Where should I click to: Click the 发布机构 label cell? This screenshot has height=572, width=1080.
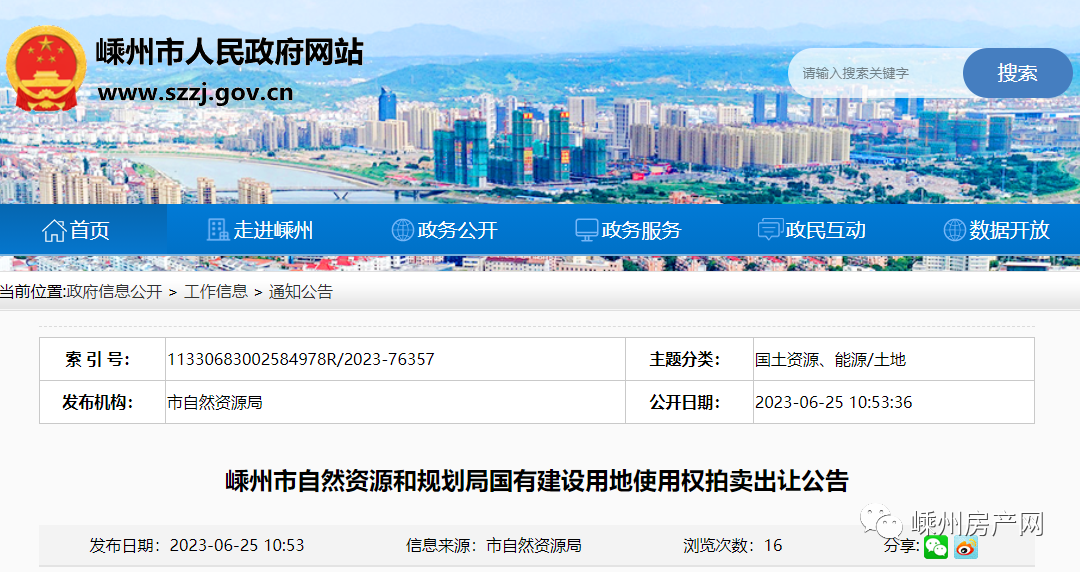[103, 402]
